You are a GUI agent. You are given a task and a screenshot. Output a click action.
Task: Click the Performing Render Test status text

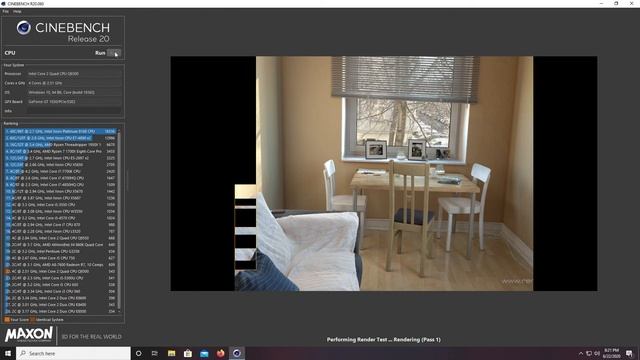point(384,340)
